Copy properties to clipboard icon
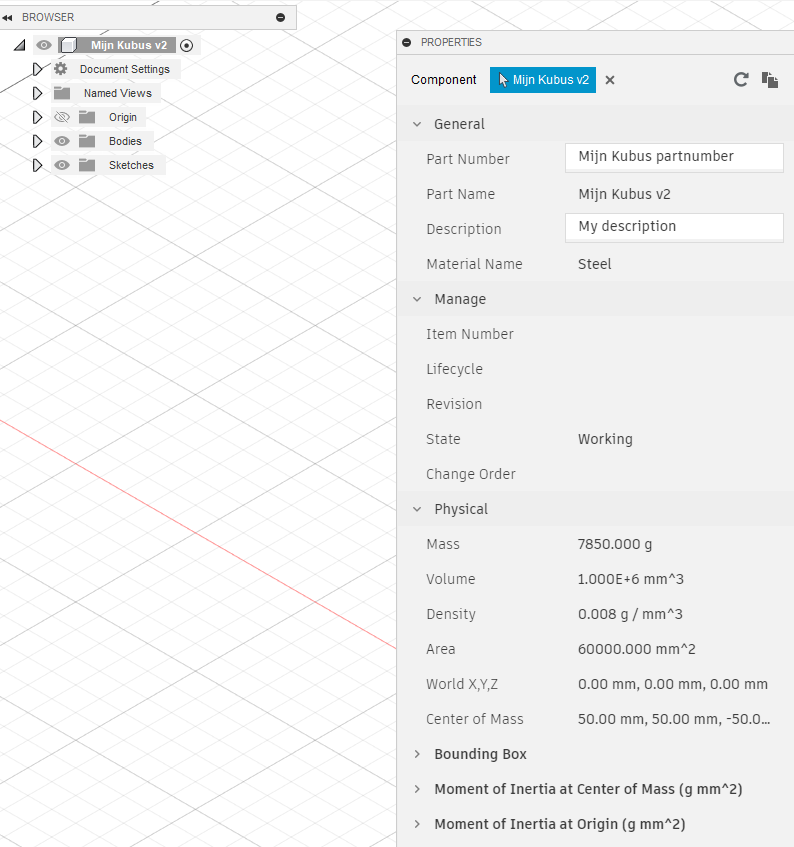Screen dimensions: 794x847 click(770, 80)
